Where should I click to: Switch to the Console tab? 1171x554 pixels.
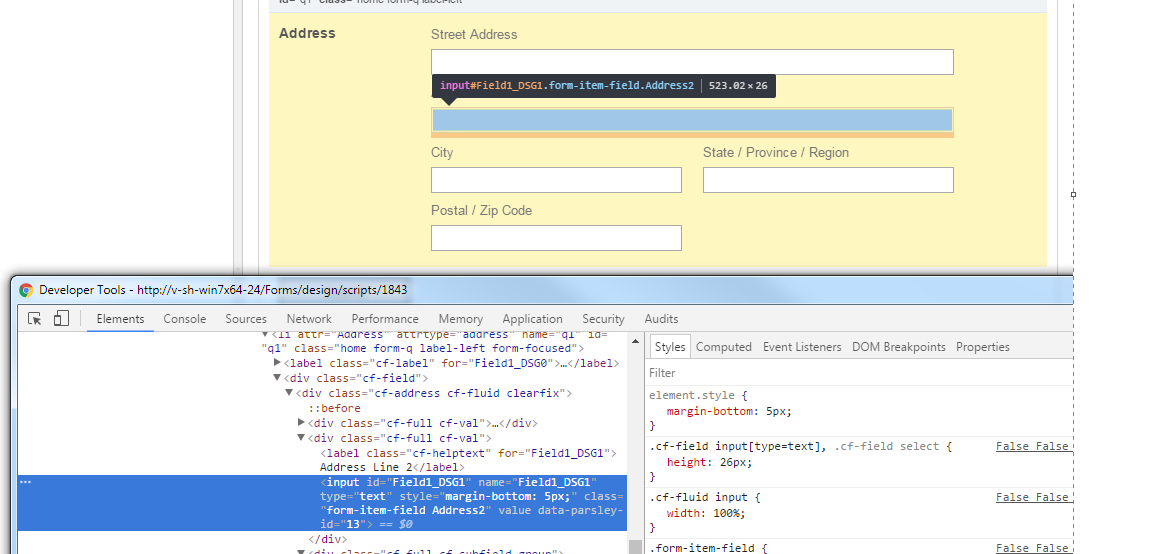click(x=184, y=319)
